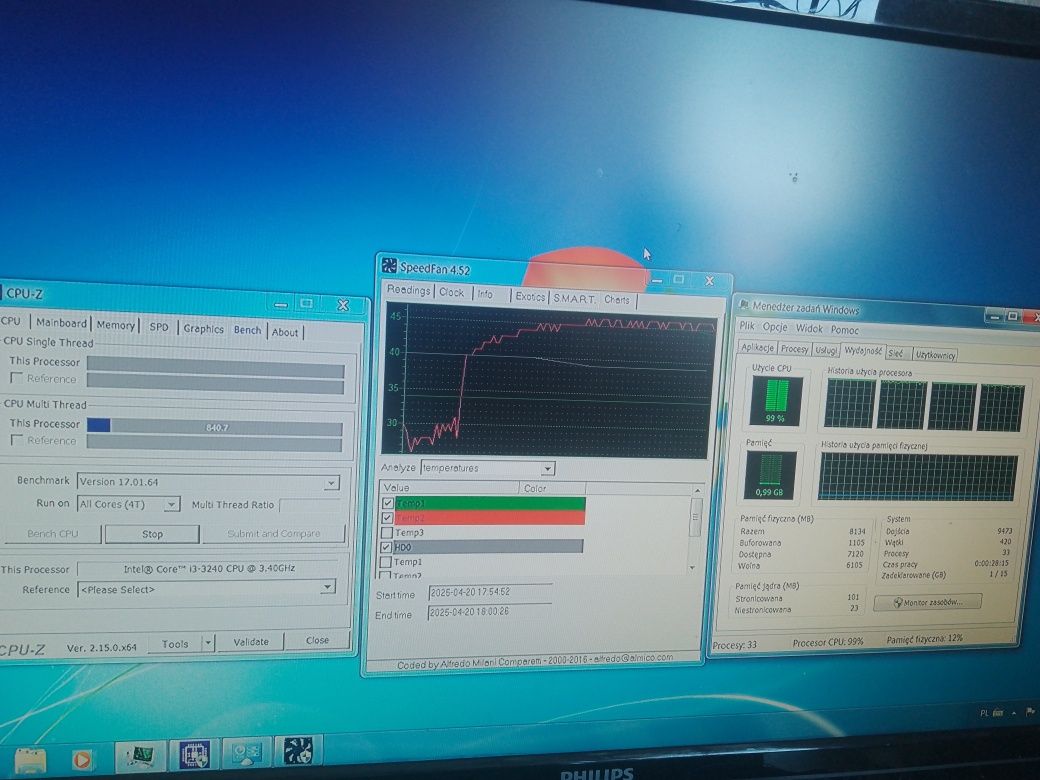Open the S.M.A.R.T. tab in SpeedFan
1040x780 pixels.
tap(574, 298)
